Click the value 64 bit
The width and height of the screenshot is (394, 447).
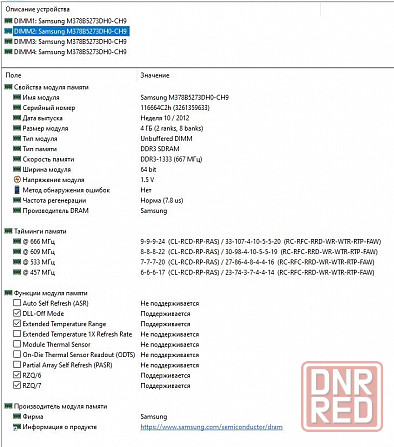(x=148, y=170)
